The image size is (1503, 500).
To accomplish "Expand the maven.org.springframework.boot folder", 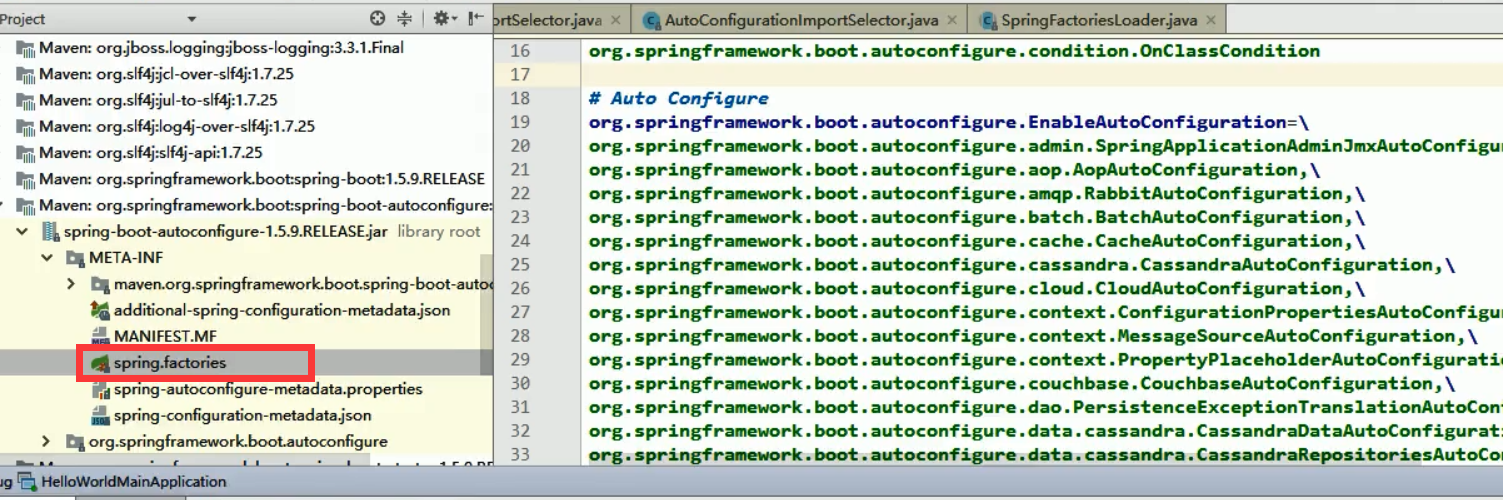I will coord(71,284).
